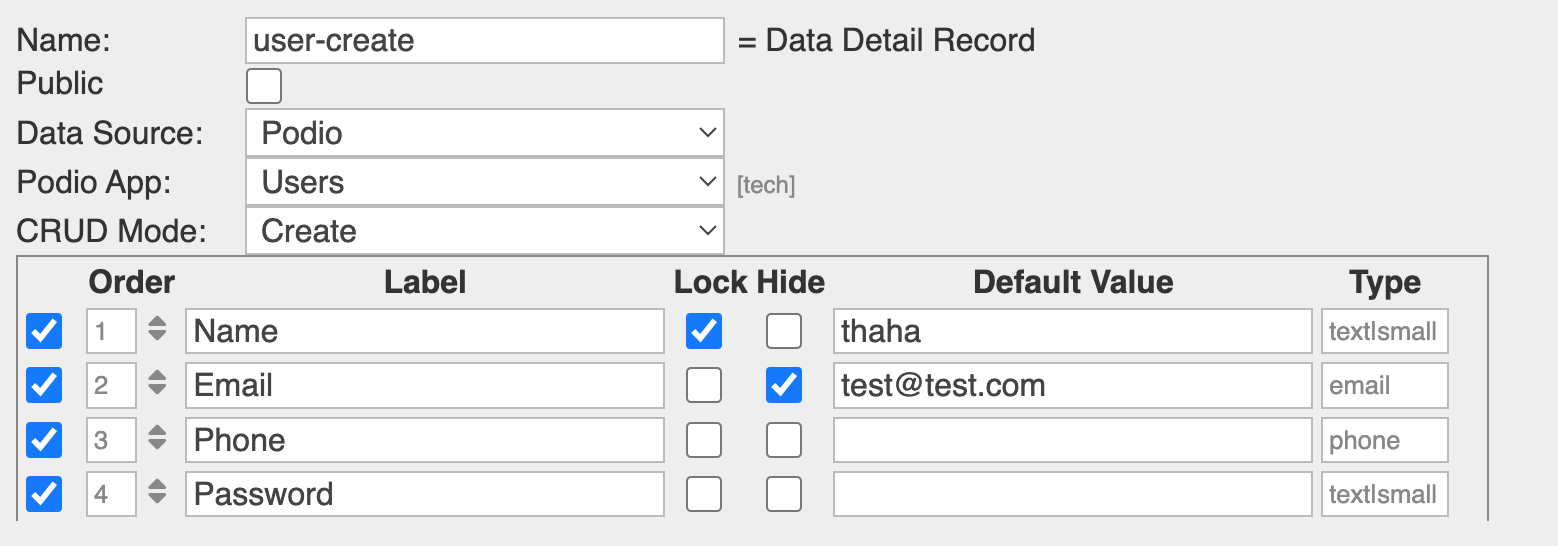Edit the Default Value field containing thaha
The height and width of the screenshot is (546, 1558).
pyautogui.click(x=1072, y=331)
